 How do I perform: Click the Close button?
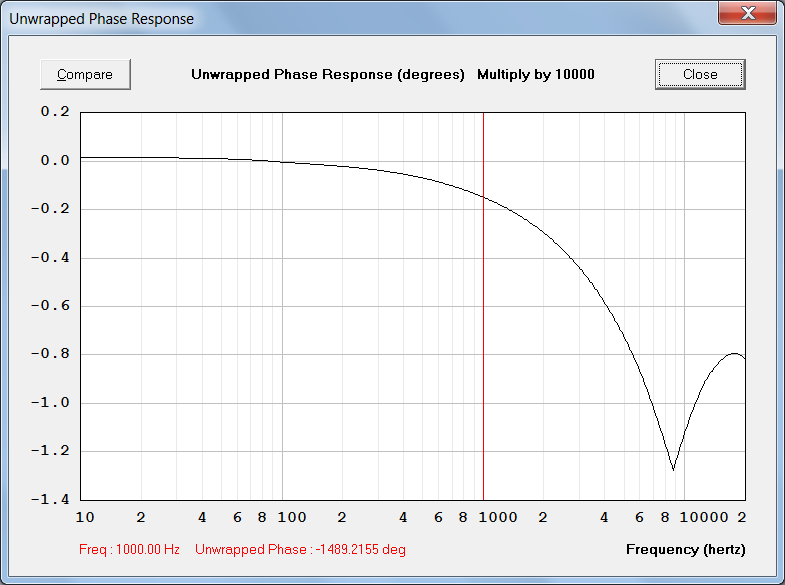coord(700,75)
